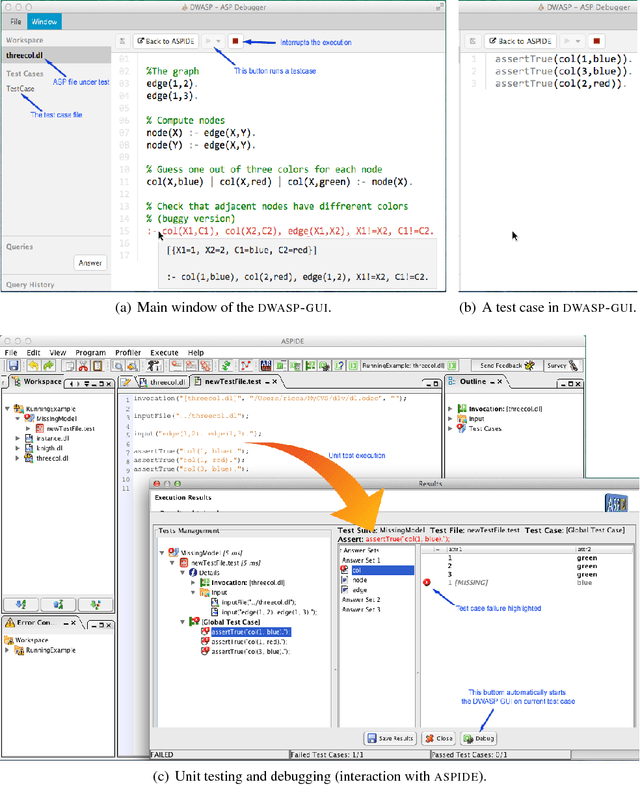Open the Window menu in DWASP
The width and height of the screenshot is (640, 807).
(x=44, y=22)
